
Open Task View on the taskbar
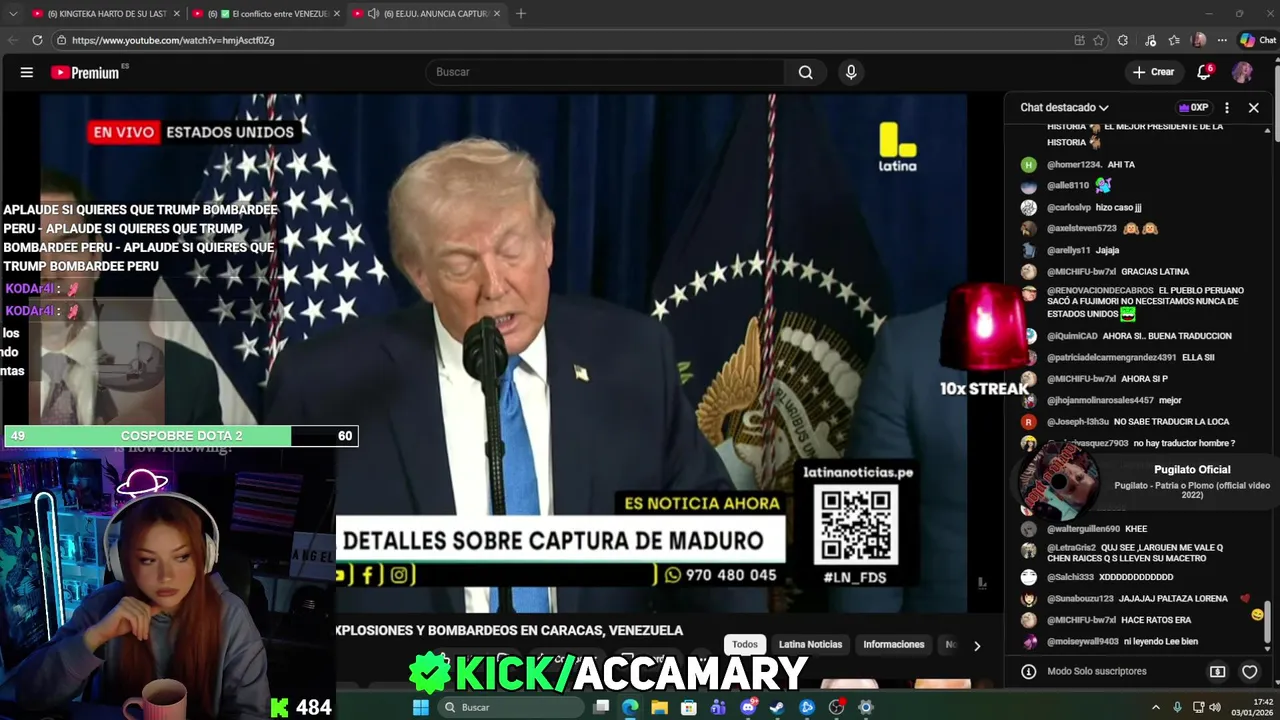[601, 707]
